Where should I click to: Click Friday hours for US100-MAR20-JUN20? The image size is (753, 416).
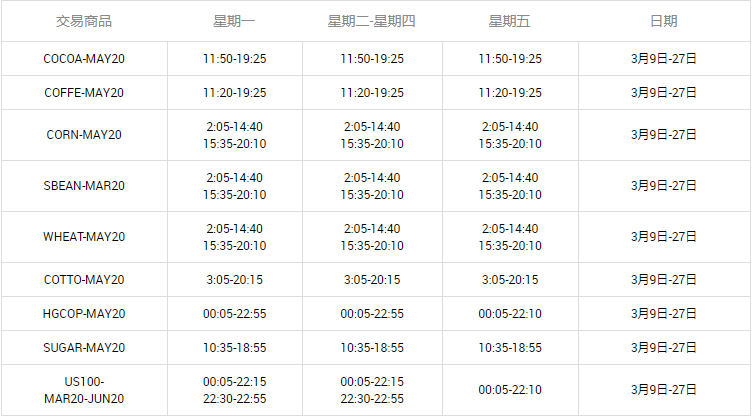510,390
